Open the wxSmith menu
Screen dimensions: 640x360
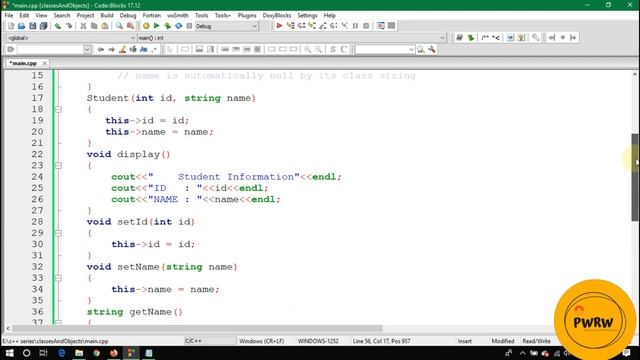pyautogui.click(x=178, y=15)
